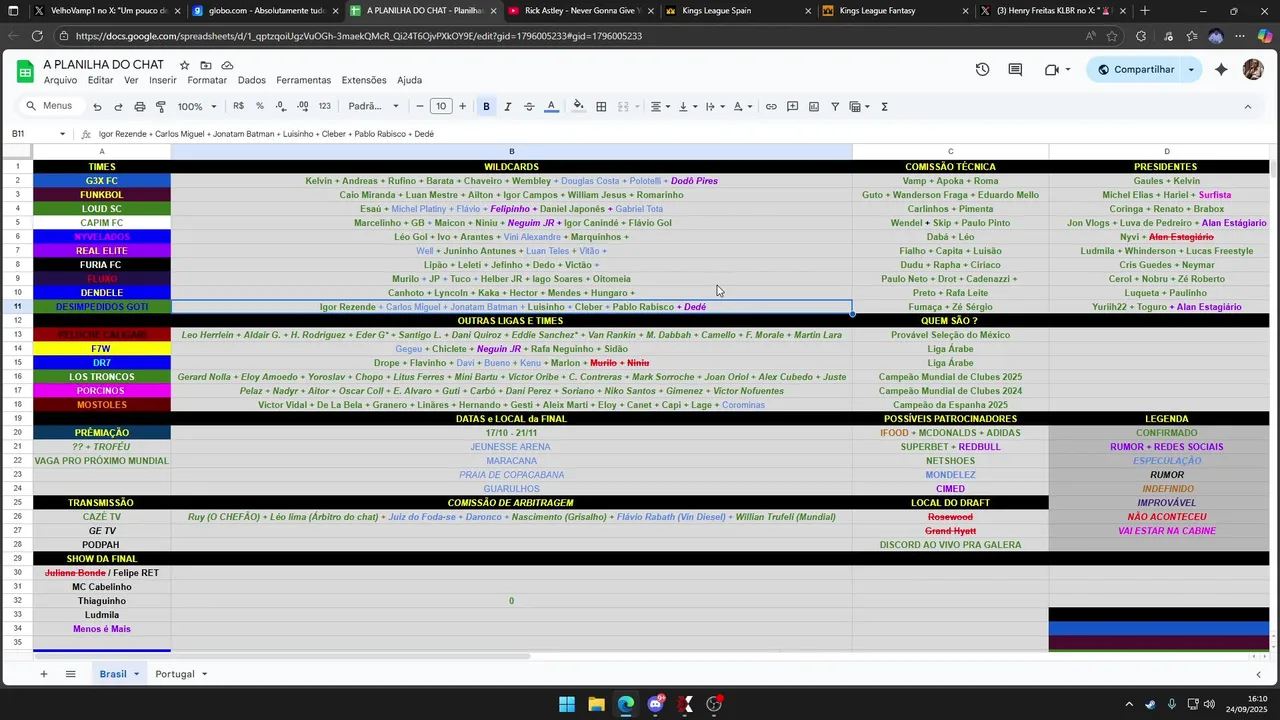Image resolution: width=1280 pixels, height=720 pixels.
Task: Open text wrapping dropdown
Action: tap(715, 107)
